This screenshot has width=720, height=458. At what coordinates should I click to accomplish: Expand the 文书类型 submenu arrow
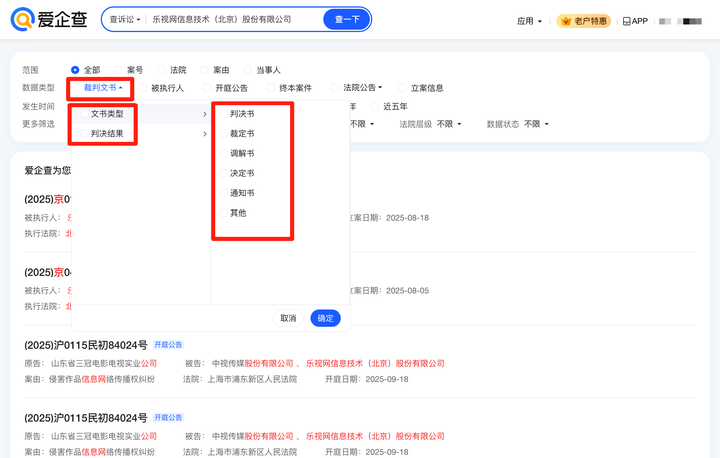(x=205, y=114)
